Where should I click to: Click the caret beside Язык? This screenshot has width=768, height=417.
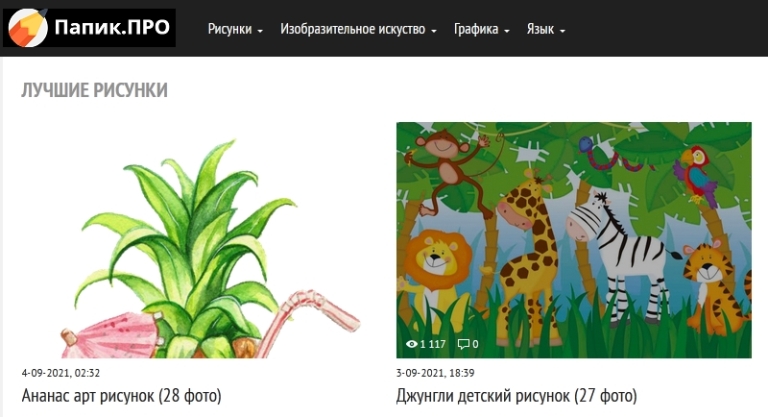coord(562,31)
